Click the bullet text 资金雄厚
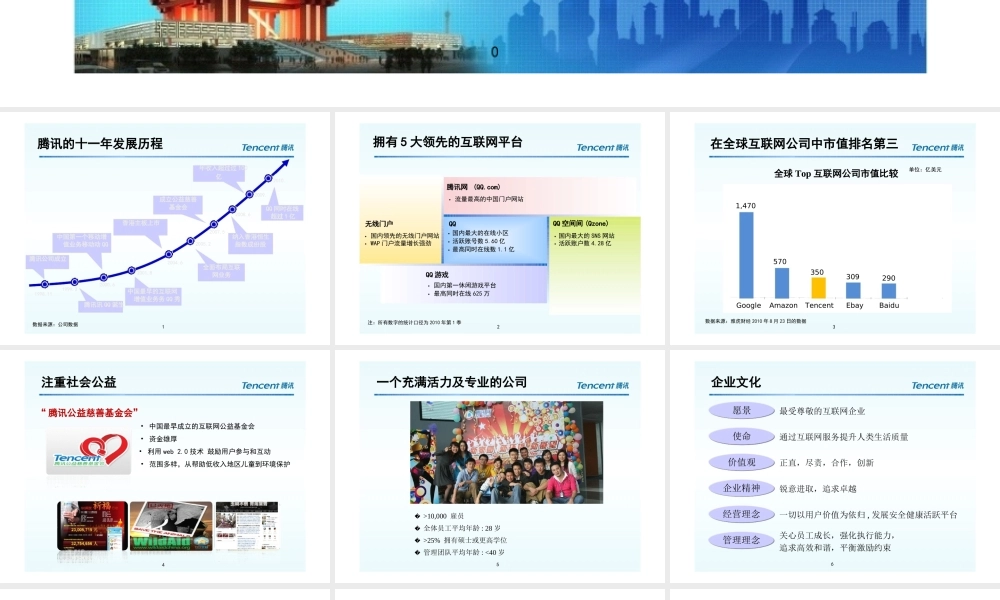Image resolution: width=1000 pixels, height=600 pixels. point(163,439)
